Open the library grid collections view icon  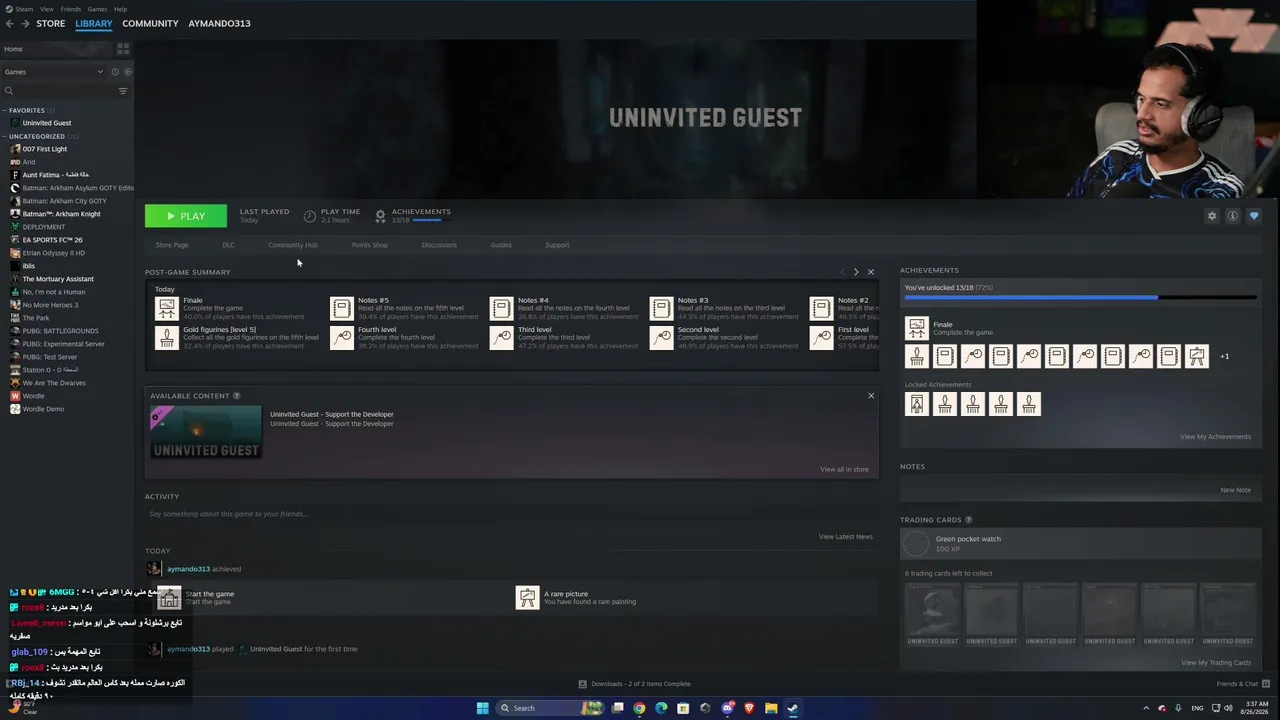click(123, 48)
